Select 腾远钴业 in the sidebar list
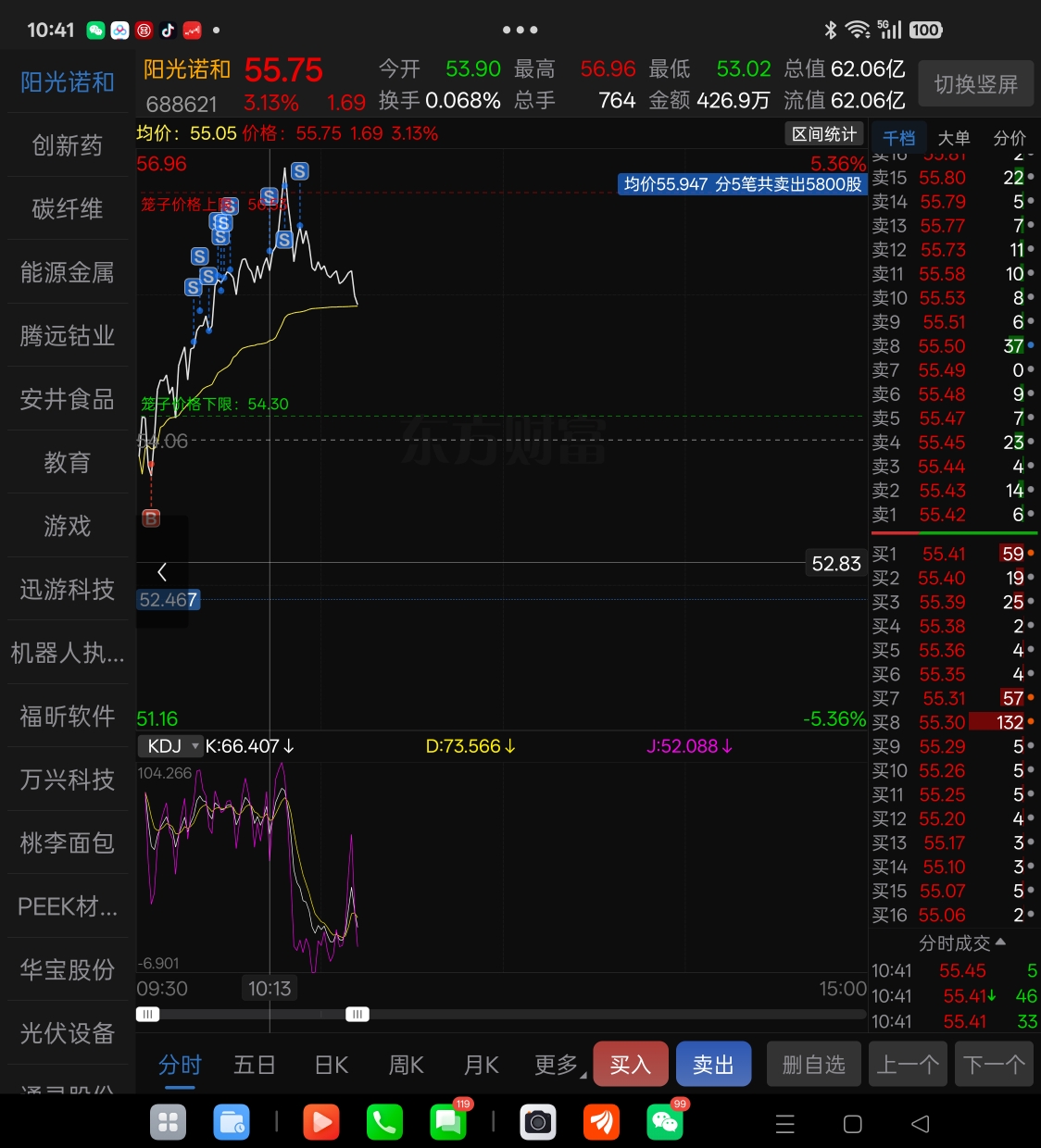Viewport: 1041px width, 1148px height. (x=68, y=336)
